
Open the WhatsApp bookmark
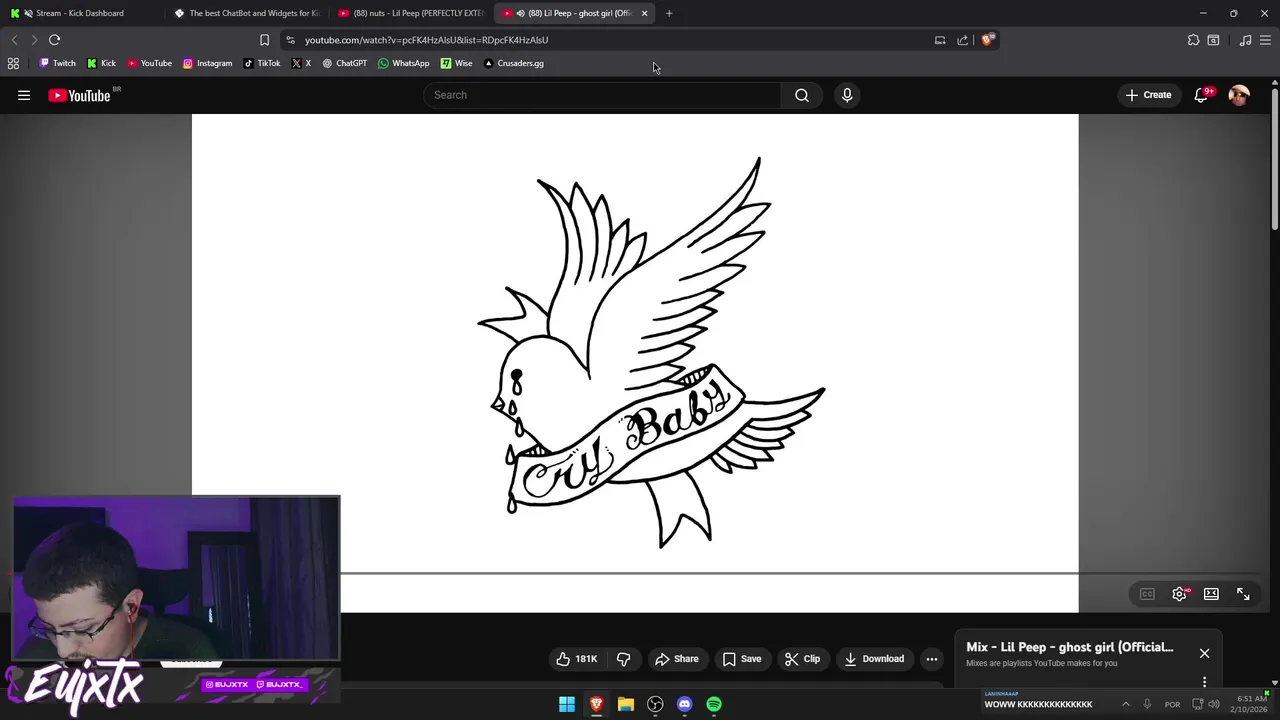click(404, 63)
